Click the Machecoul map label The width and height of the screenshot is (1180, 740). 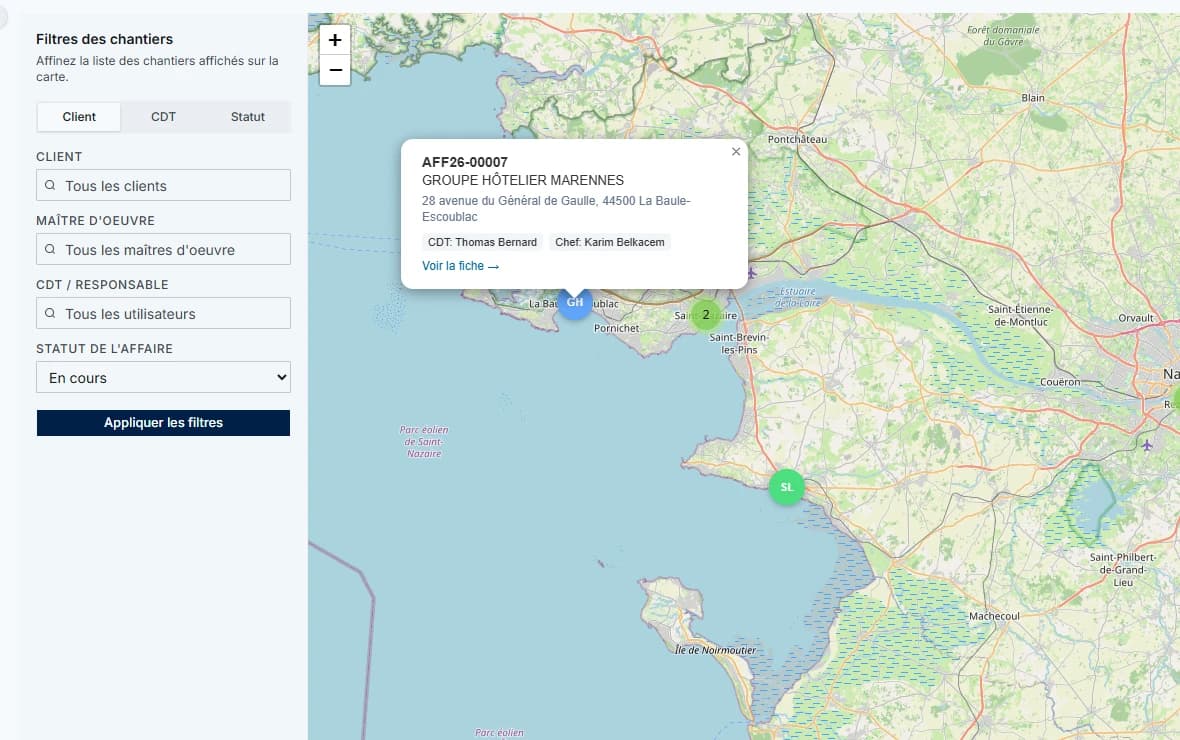point(994,616)
